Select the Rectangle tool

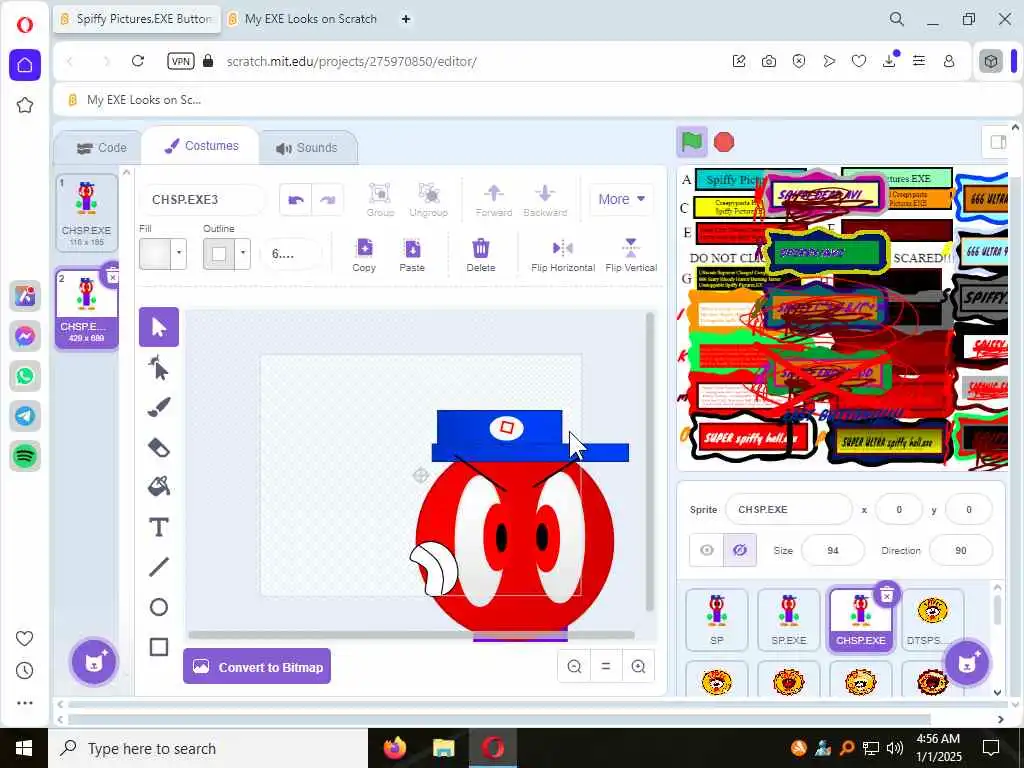[159, 647]
